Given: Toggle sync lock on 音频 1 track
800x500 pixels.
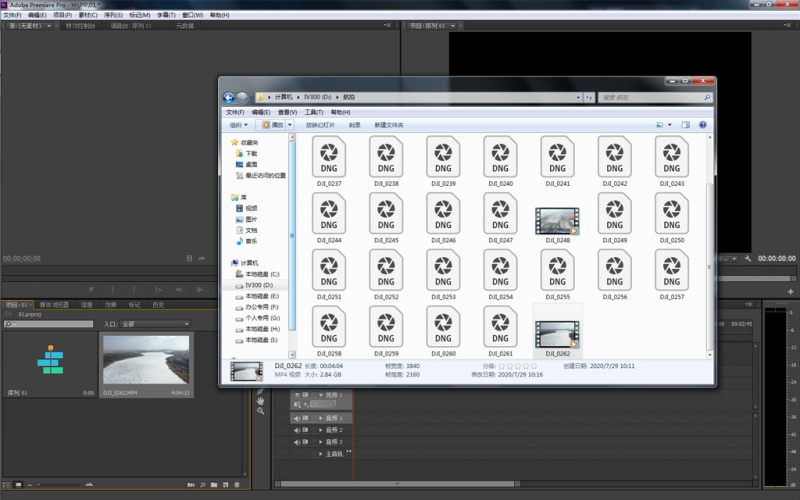Looking at the screenshot, I should click(305, 418).
